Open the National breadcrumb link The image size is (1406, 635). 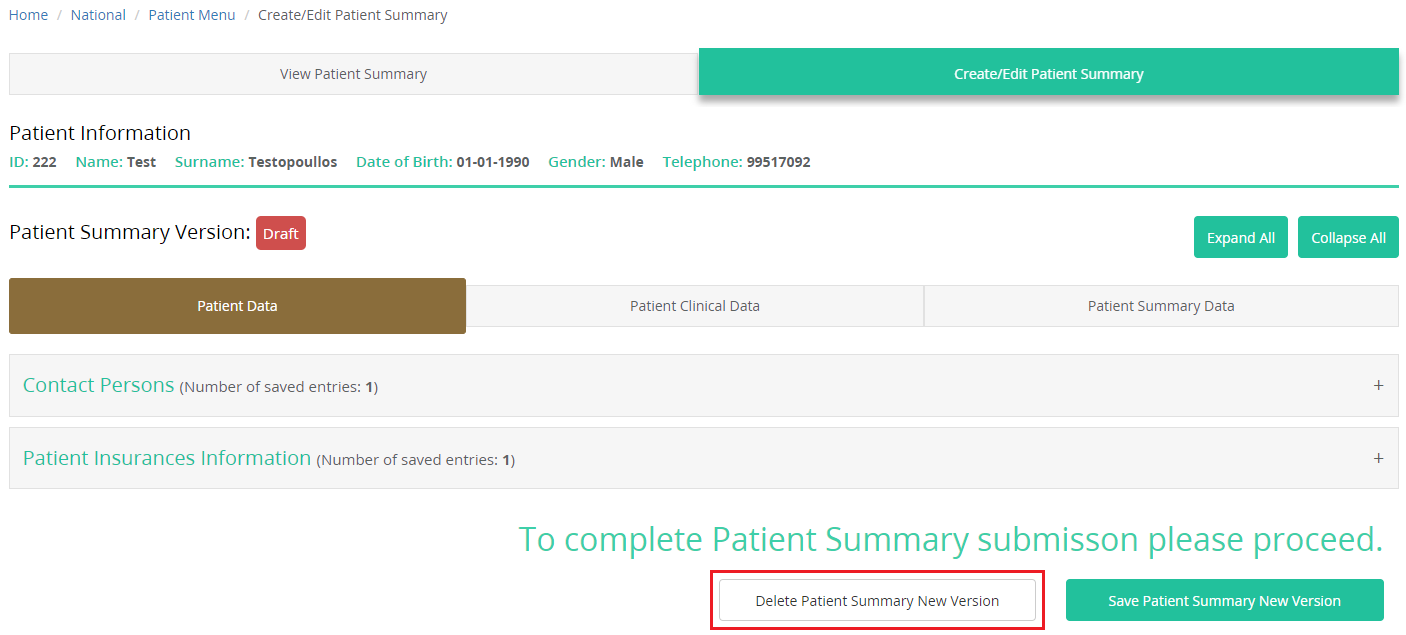click(x=98, y=15)
